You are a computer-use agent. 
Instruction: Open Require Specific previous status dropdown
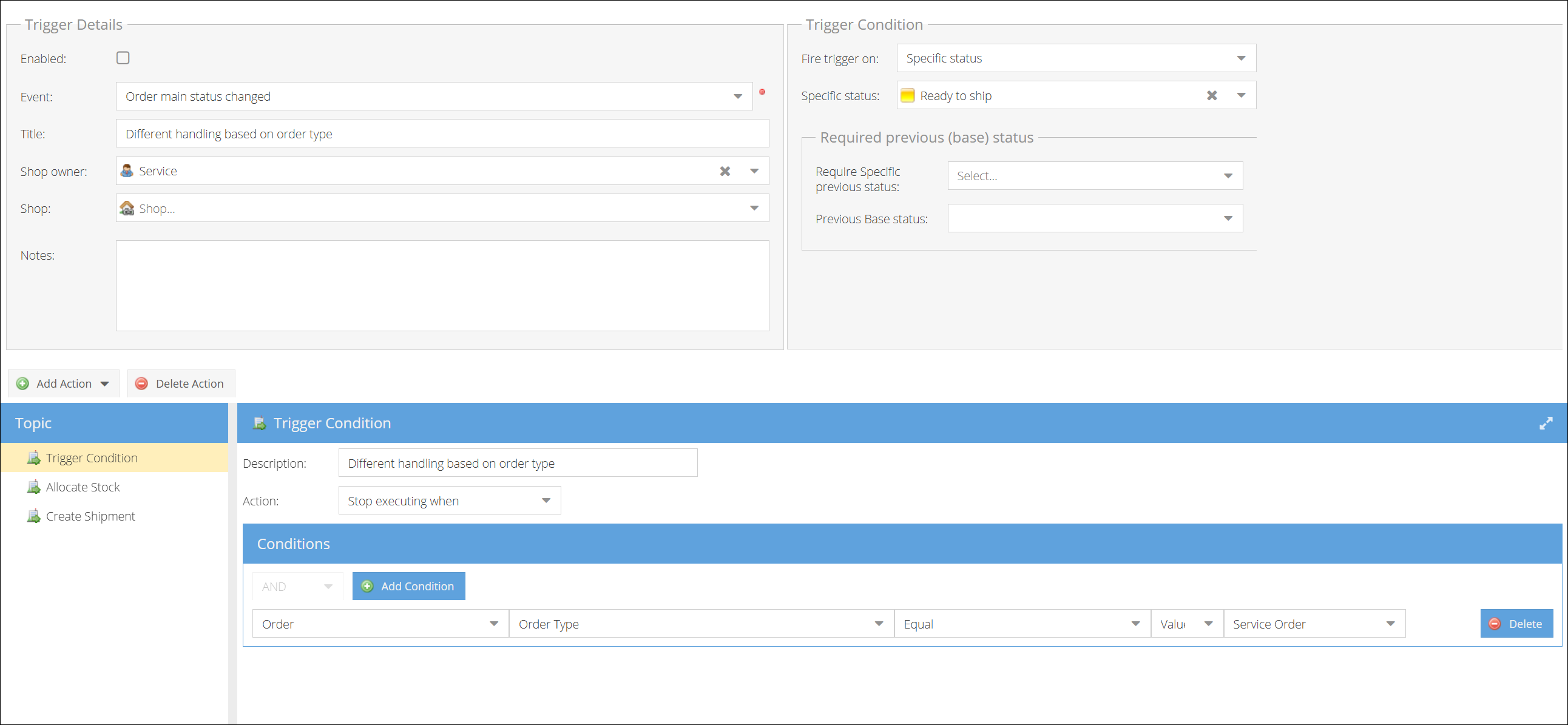1228,176
